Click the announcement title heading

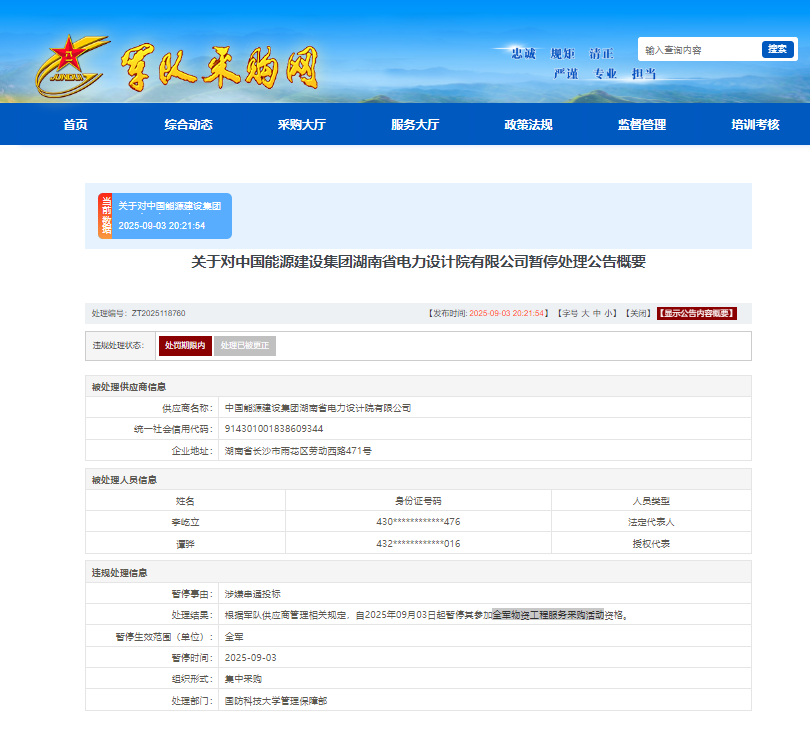[x=418, y=262]
